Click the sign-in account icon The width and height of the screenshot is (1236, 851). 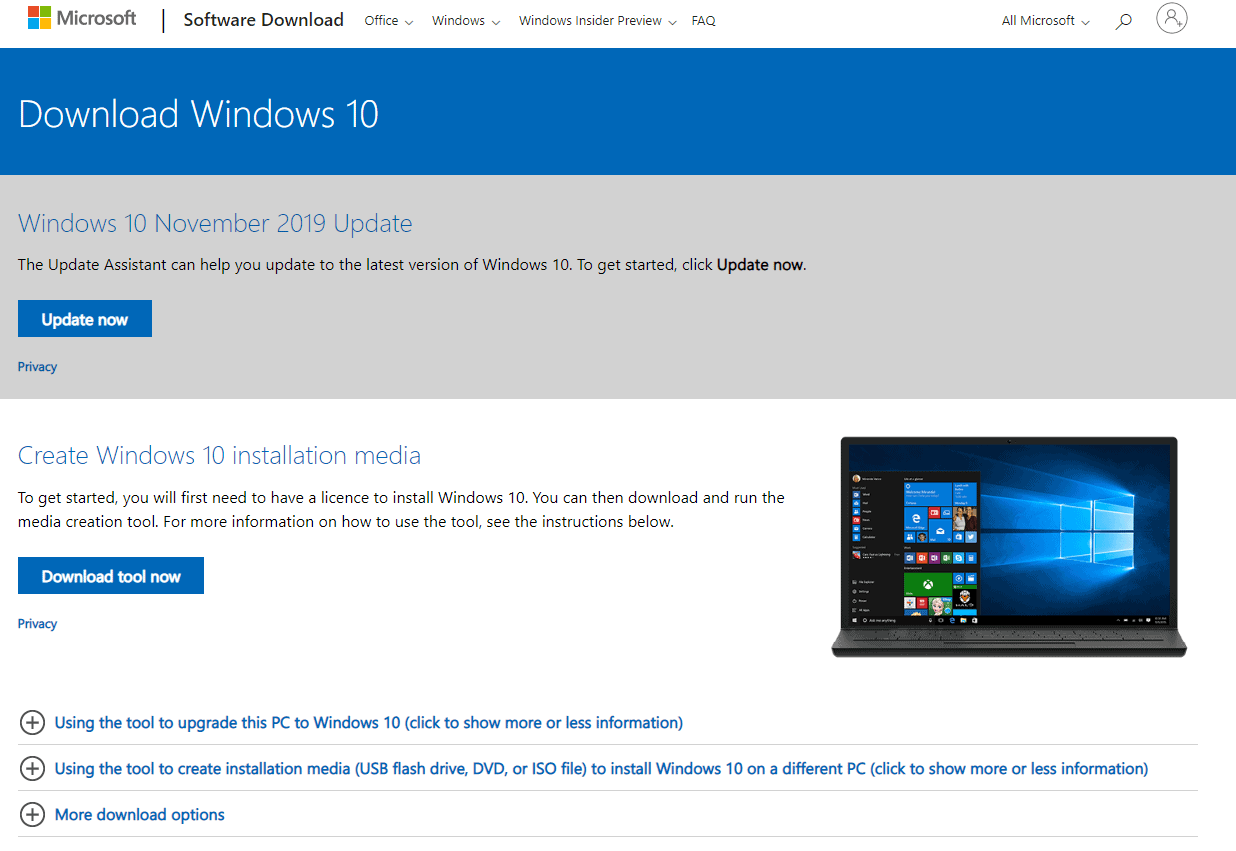click(1171, 19)
